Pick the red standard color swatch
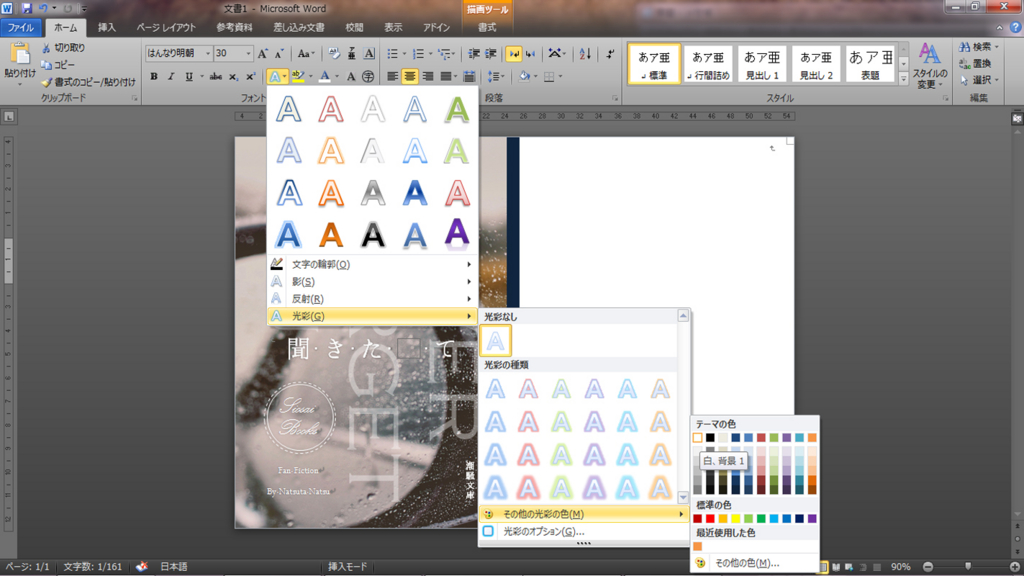This screenshot has width=1024, height=576. tap(710, 519)
